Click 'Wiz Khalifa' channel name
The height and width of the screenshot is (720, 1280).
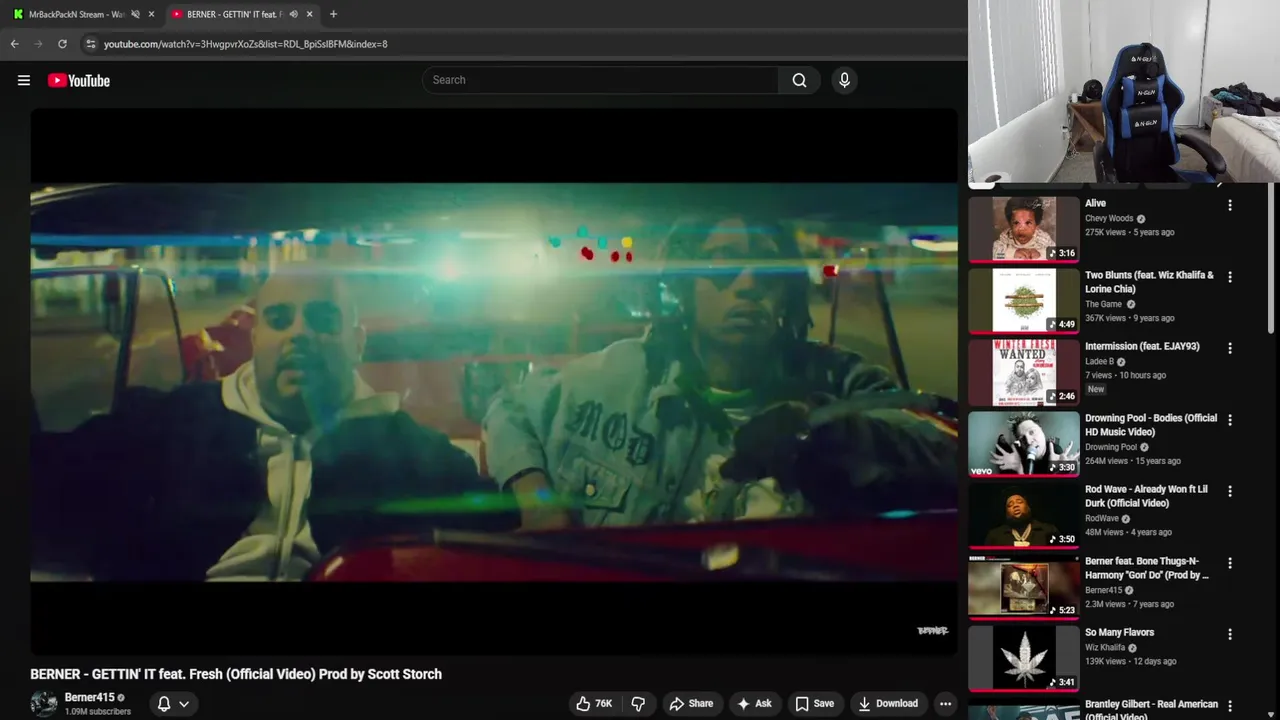coord(1105,647)
